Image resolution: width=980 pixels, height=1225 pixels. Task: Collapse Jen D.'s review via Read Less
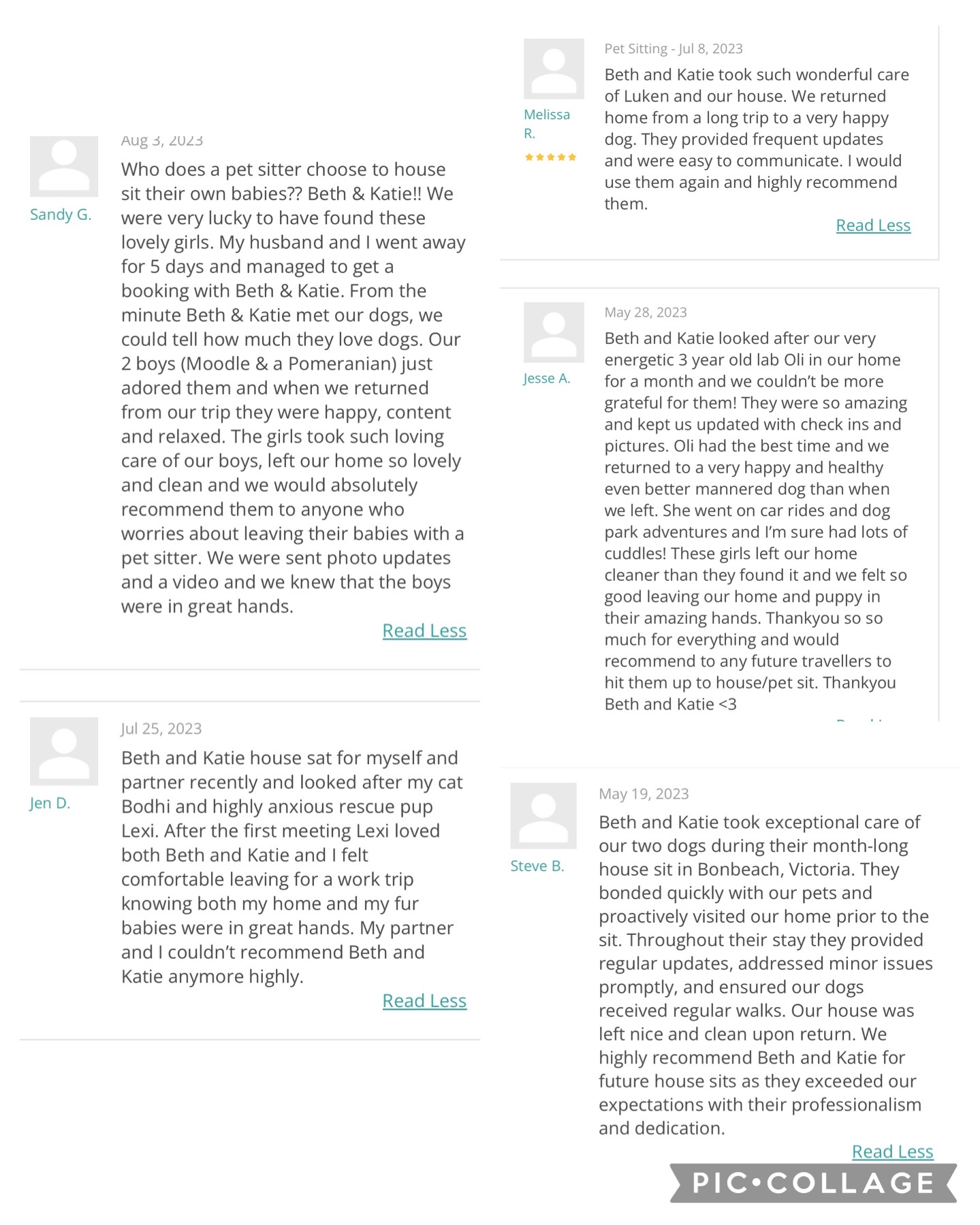pos(424,1000)
